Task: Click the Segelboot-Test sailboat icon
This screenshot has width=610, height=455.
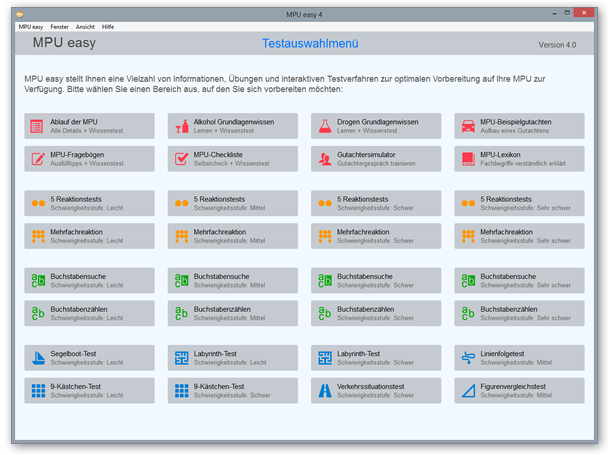Action: pos(37,358)
